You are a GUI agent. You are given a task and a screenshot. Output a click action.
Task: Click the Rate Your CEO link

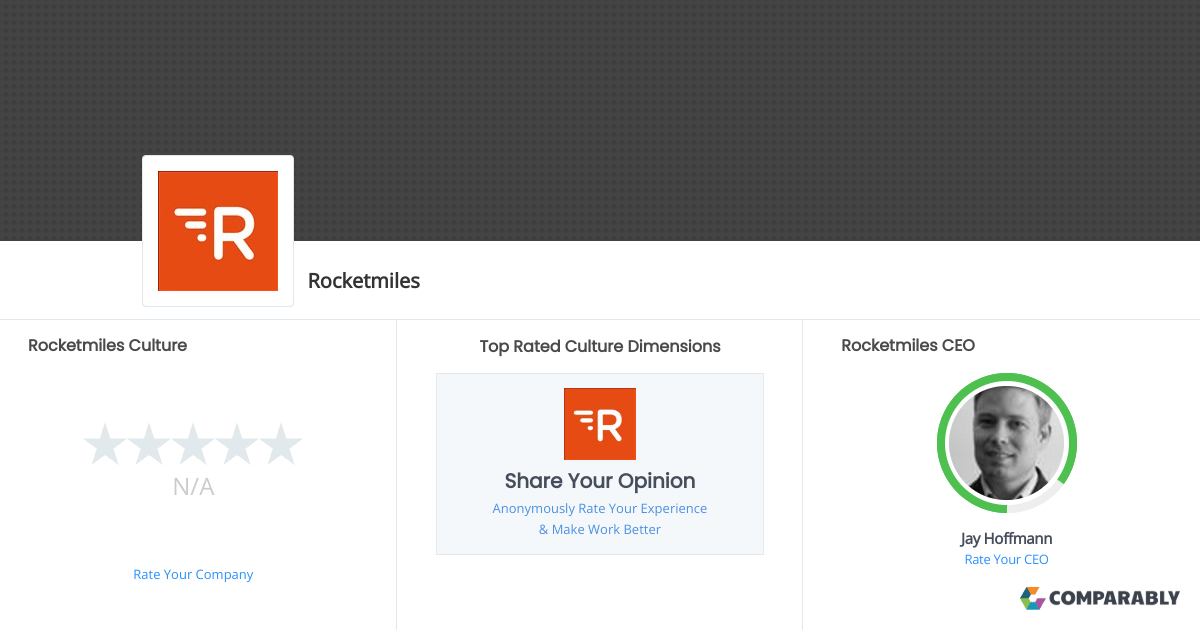point(1006,559)
